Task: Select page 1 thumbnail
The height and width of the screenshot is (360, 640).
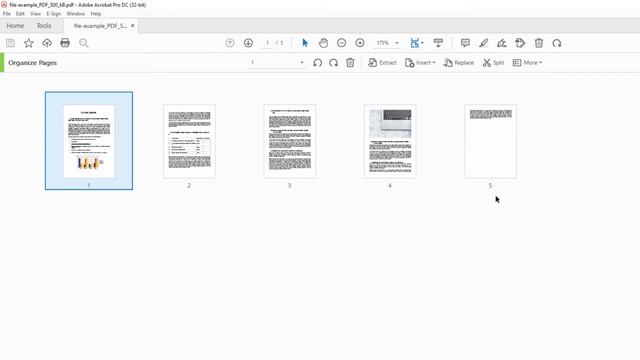Action: point(89,141)
